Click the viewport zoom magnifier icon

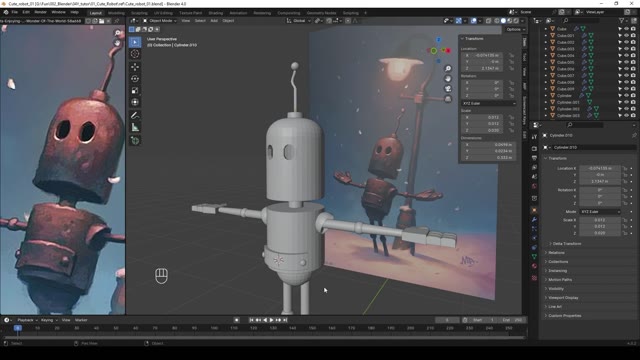(448, 69)
